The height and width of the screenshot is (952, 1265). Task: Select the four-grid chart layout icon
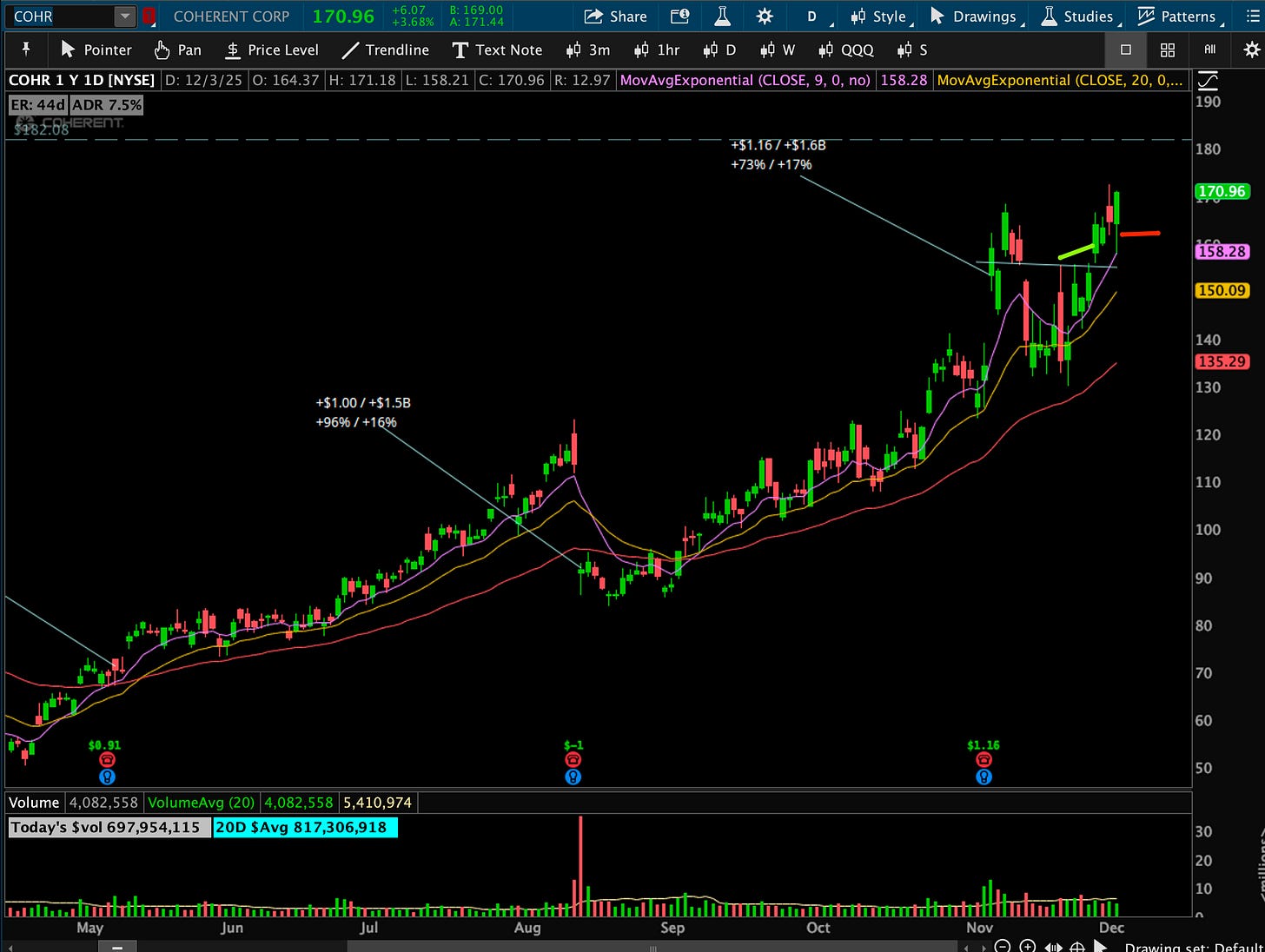[x=1168, y=50]
